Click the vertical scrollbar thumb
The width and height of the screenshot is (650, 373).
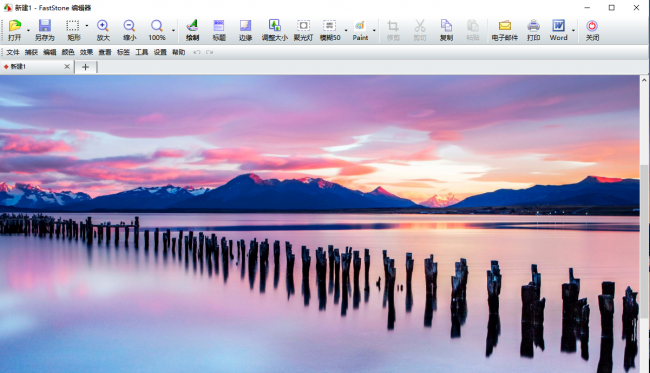[x=644, y=242]
